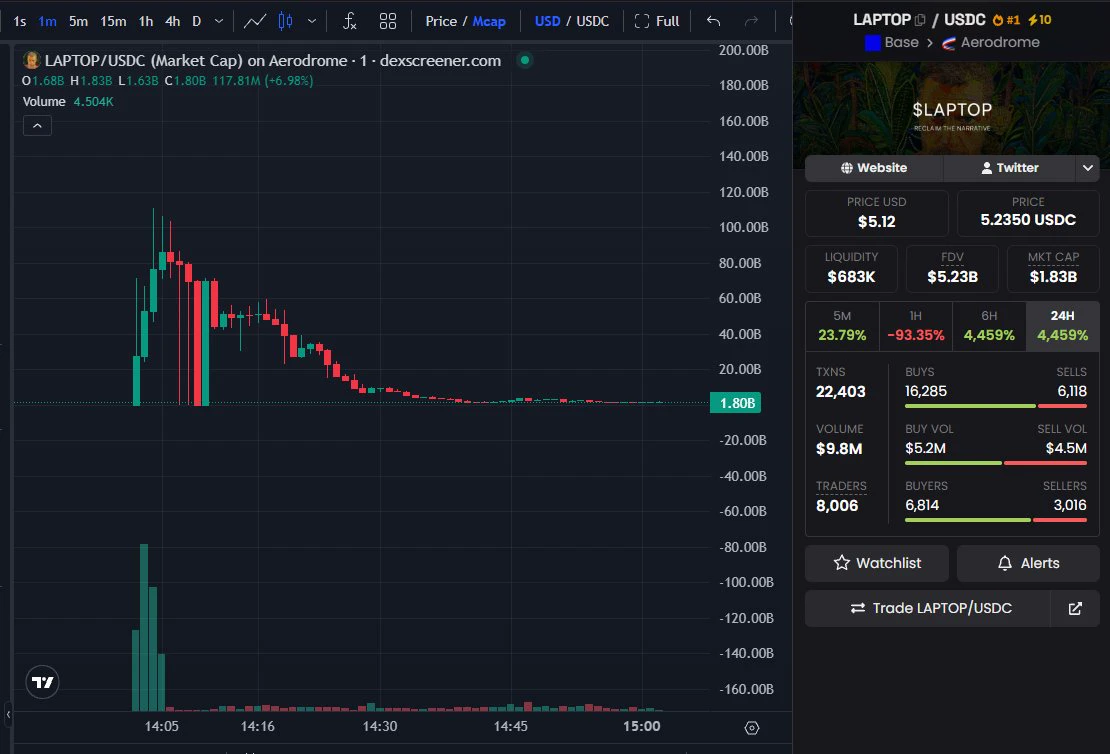Select the 5M change tab
This screenshot has width=1110, height=754.
(x=842, y=326)
